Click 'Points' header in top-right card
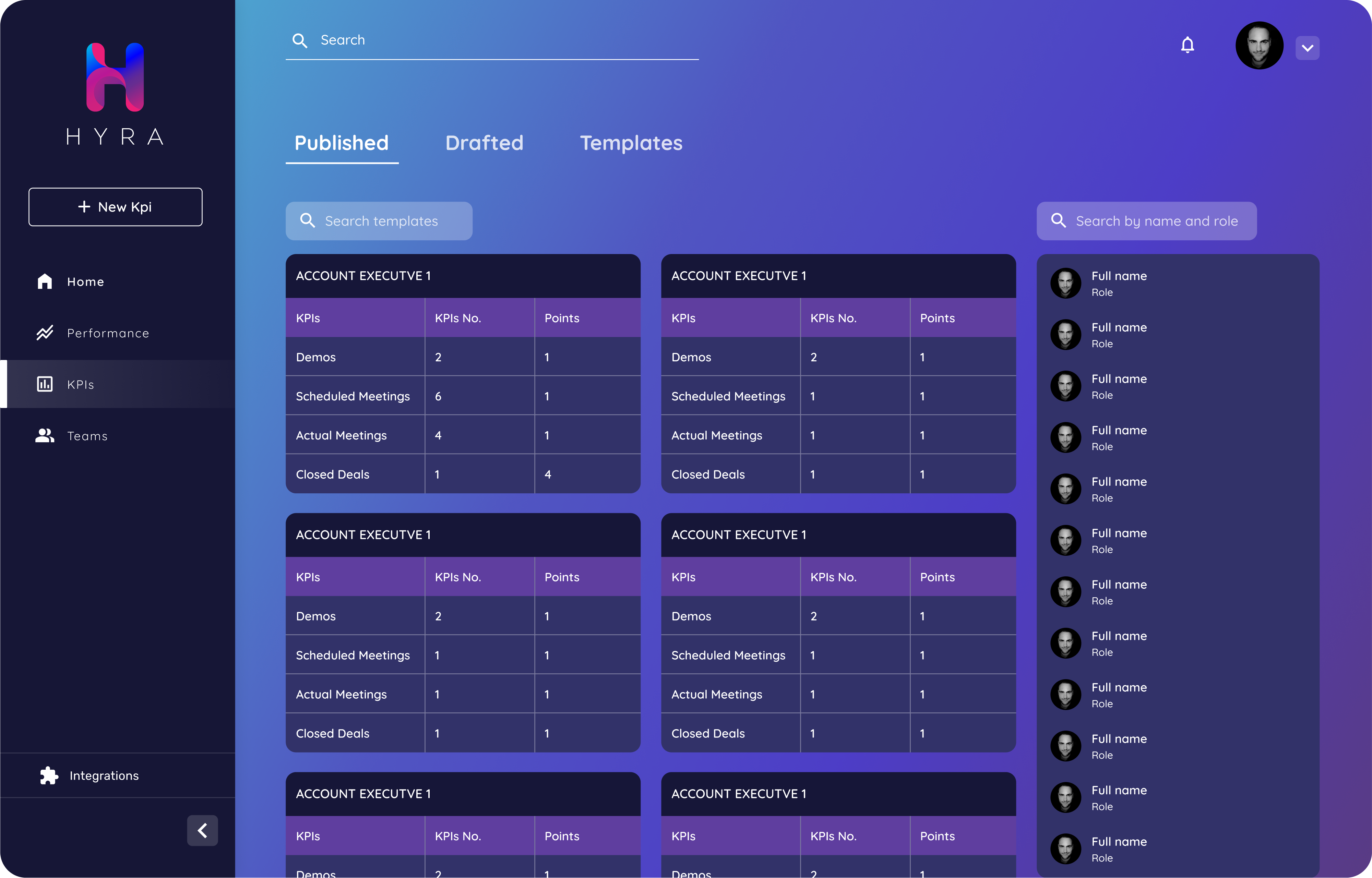 pyautogui.click(x=937, y=318)
